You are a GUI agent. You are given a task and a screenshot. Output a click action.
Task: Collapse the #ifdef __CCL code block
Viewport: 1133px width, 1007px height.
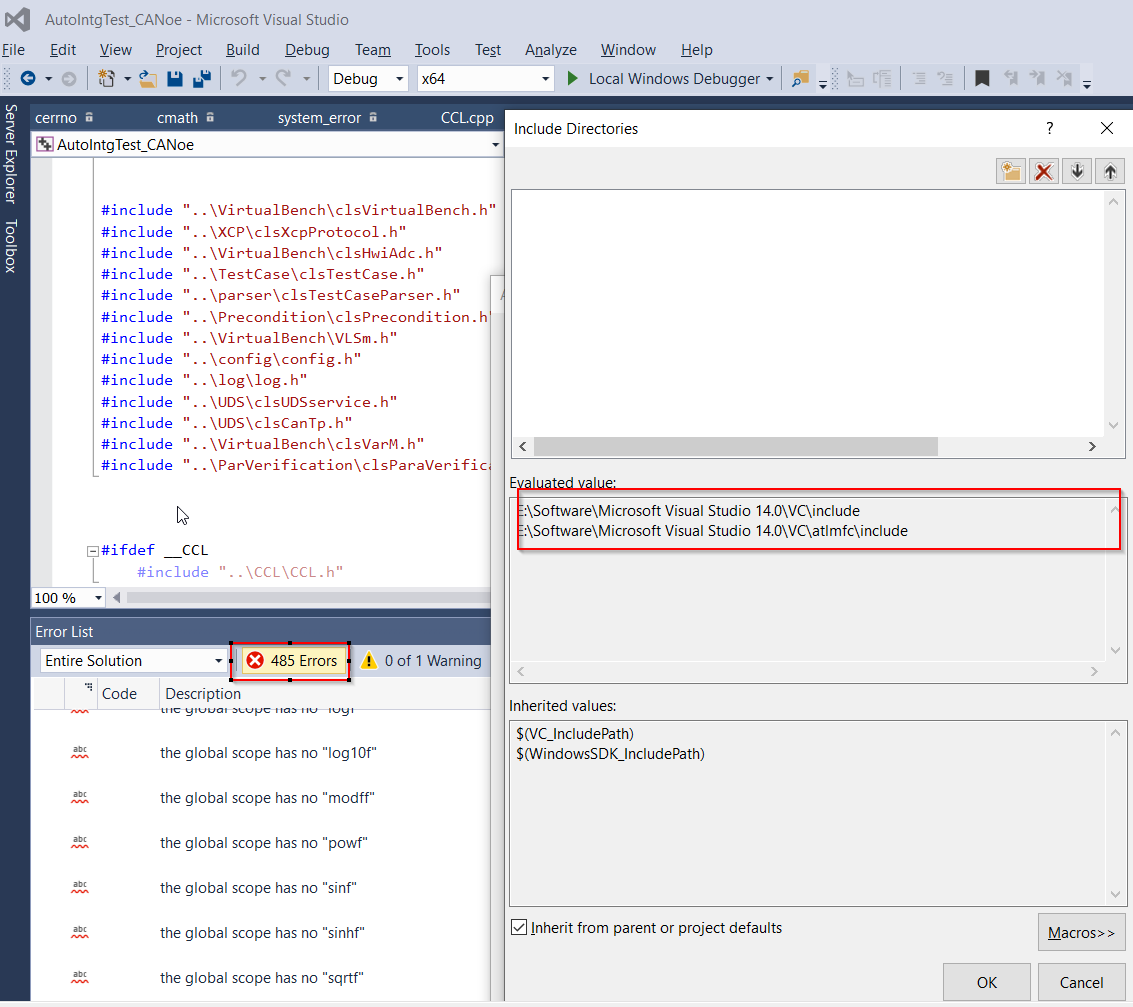click(x=92, y=551)
